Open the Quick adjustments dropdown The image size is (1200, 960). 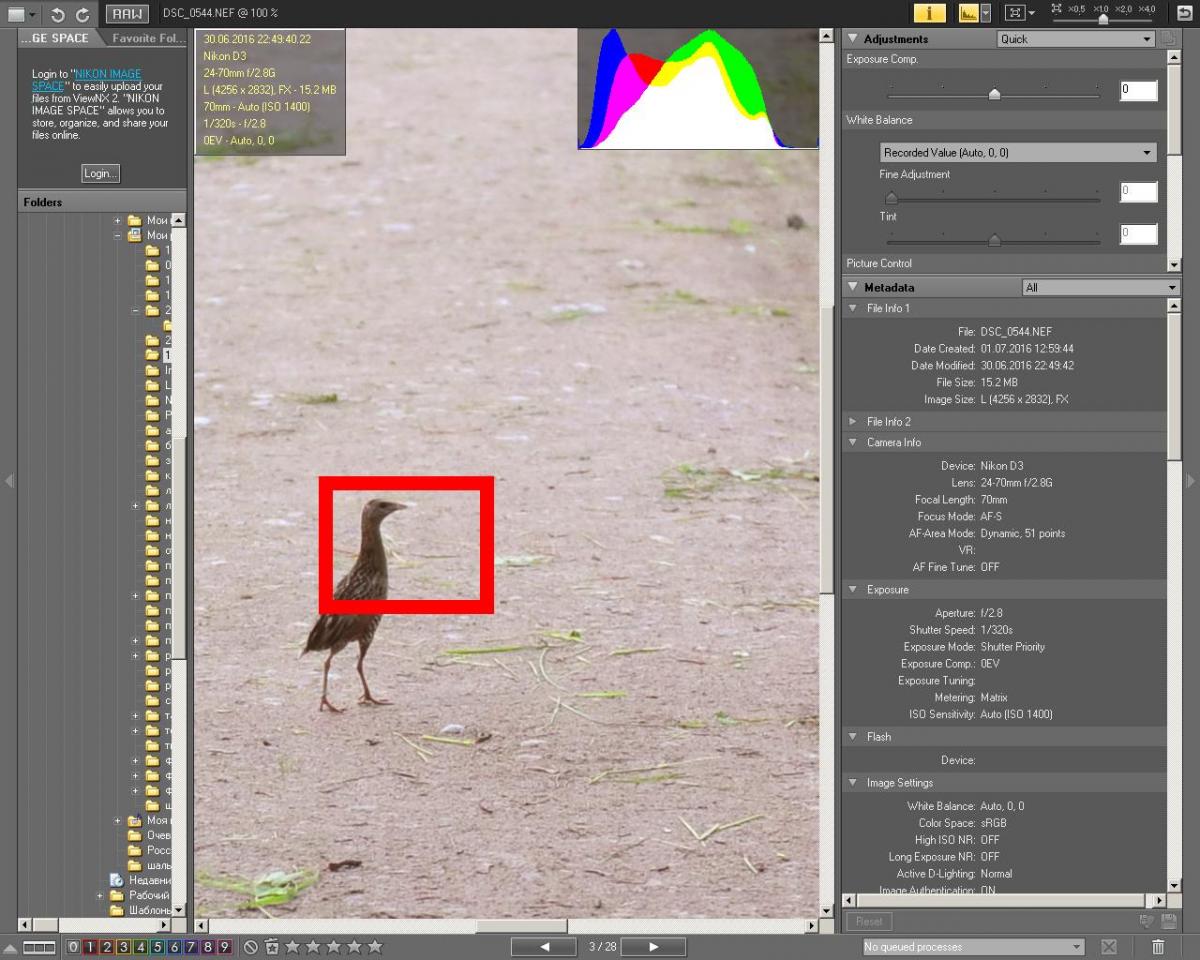tap(1075, 39)
